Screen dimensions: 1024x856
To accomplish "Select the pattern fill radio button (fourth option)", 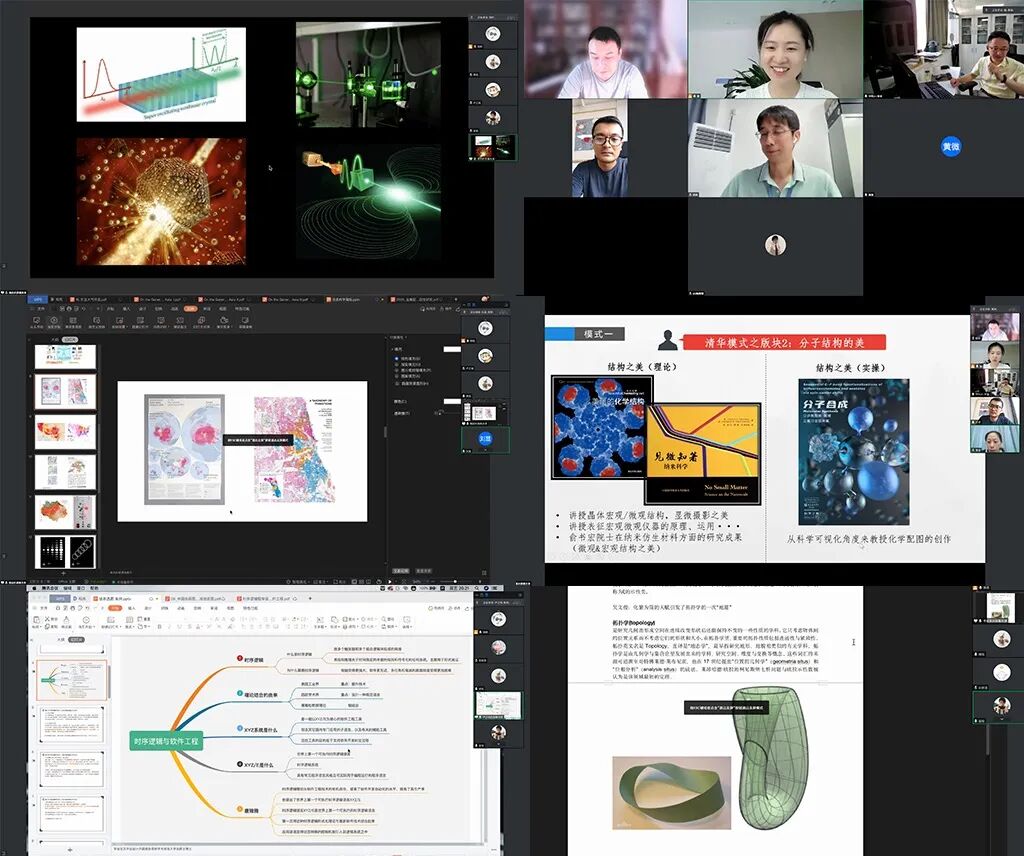I will click(396, 376).
